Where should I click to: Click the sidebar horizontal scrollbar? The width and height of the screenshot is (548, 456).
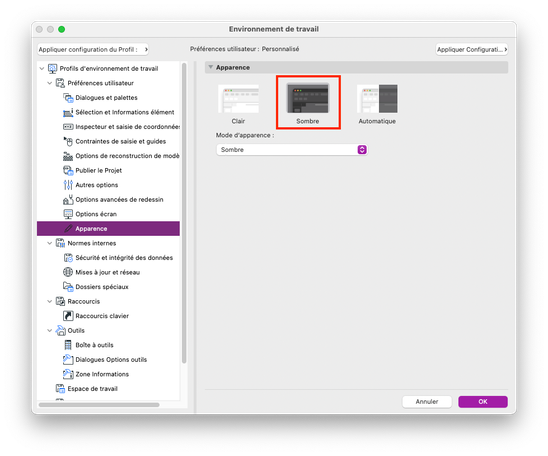99,405
